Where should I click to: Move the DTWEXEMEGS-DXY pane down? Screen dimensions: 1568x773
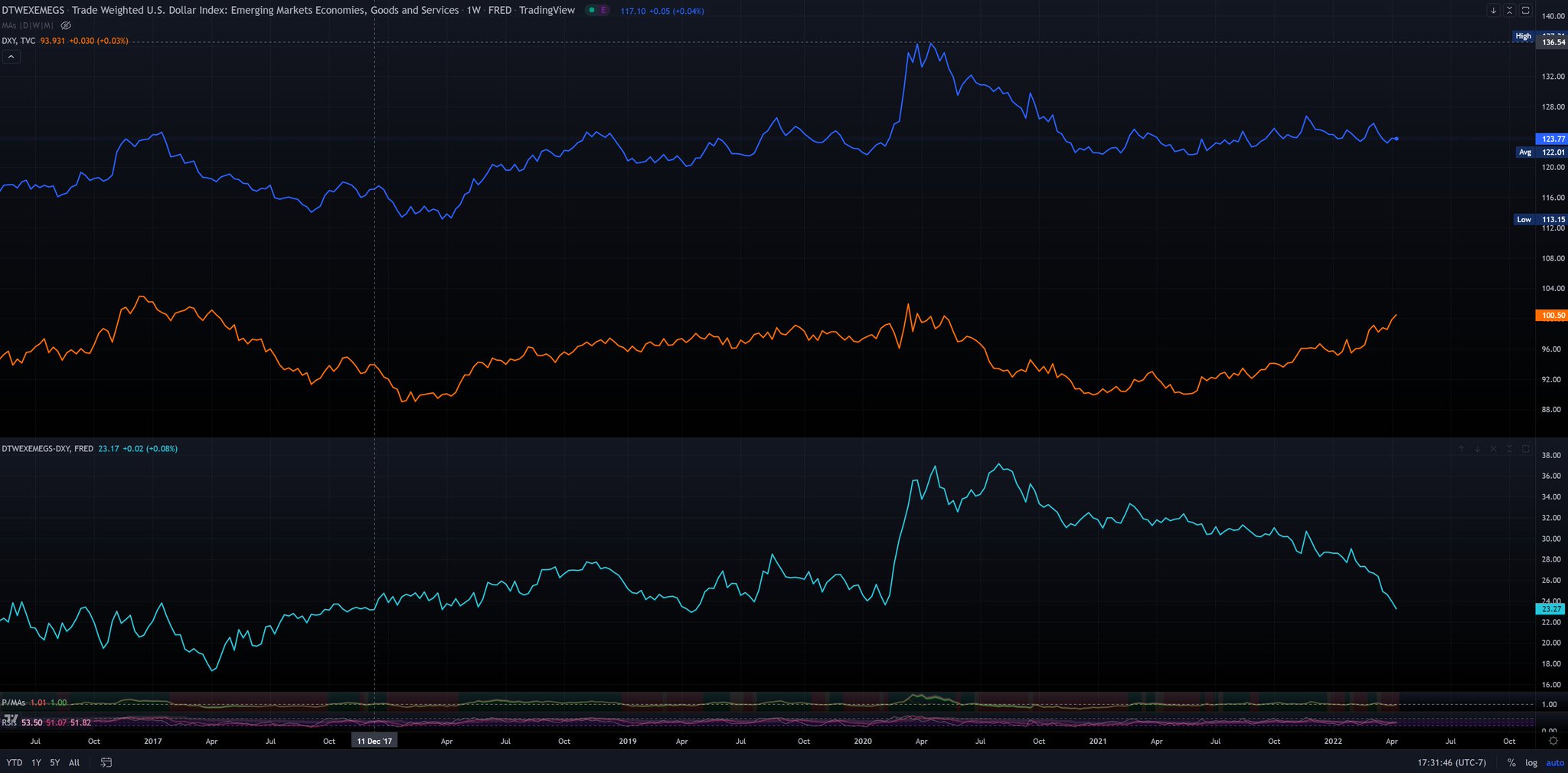pyautogui.click(x=1477, y=449)
